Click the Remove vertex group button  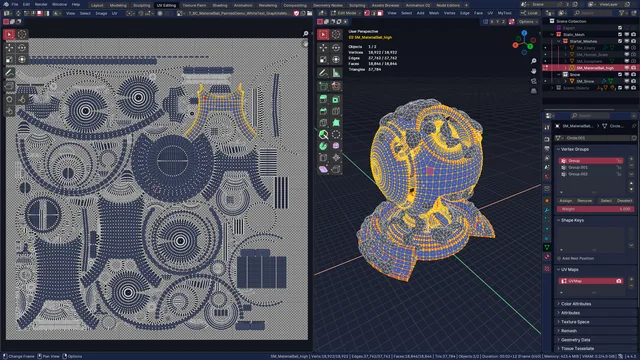(x=584, y=201)
